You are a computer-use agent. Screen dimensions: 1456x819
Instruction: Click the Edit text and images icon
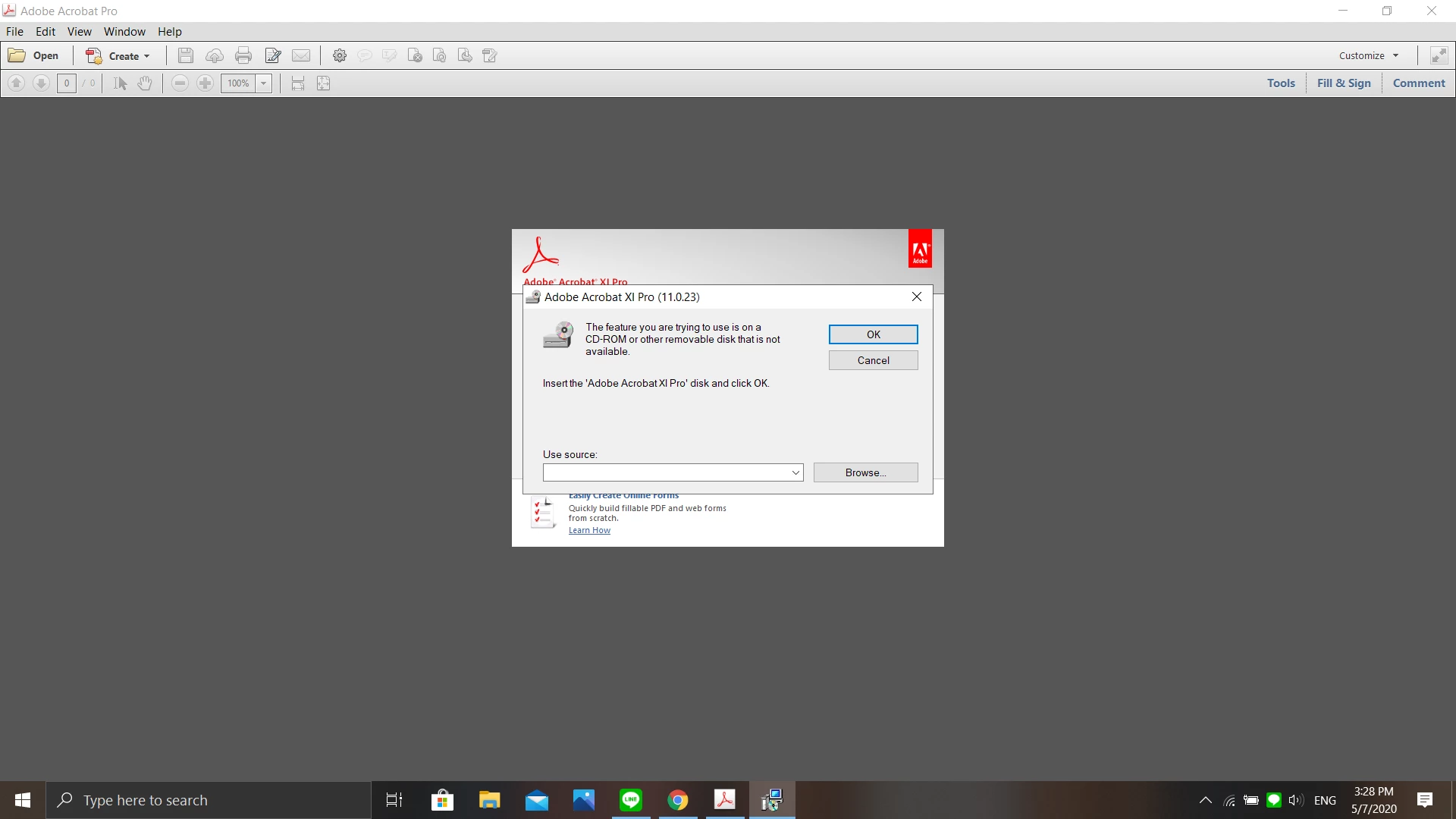point(273,55)
